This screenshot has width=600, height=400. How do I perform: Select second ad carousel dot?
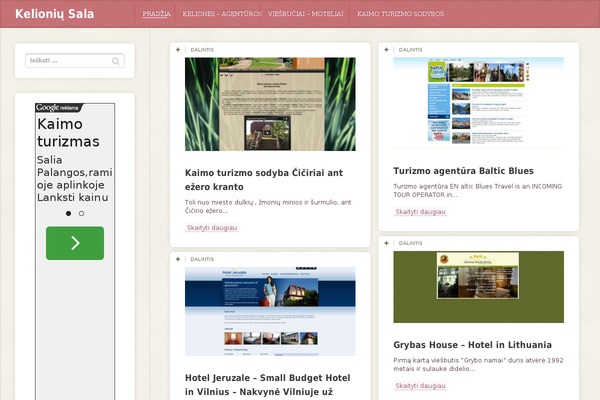[x=82, y=214]
